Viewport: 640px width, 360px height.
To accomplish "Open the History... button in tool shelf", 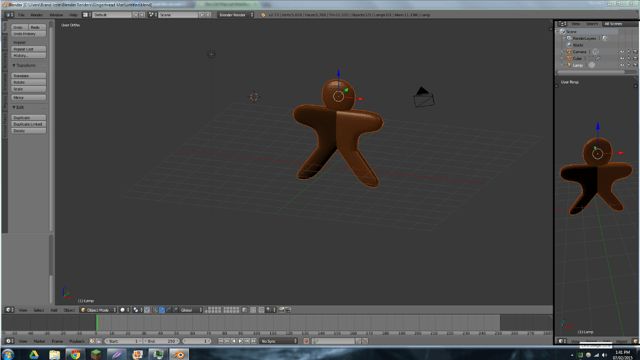I will click(29, 55).
